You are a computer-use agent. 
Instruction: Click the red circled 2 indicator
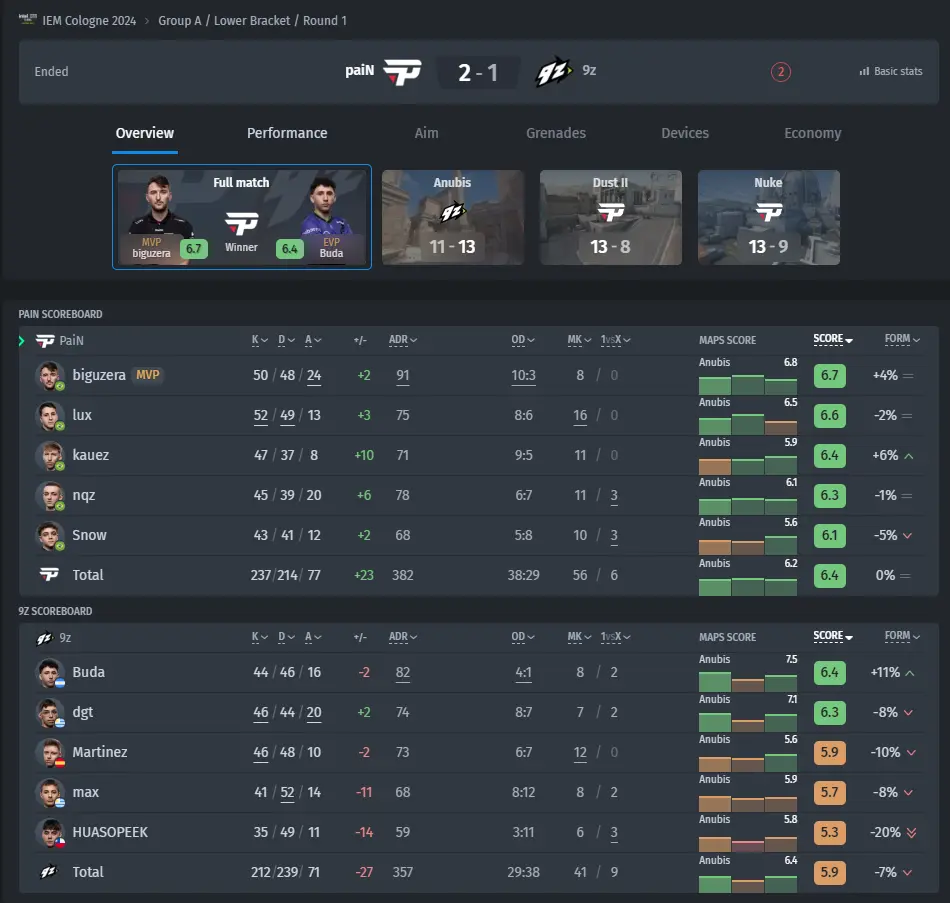click(780, 72)
